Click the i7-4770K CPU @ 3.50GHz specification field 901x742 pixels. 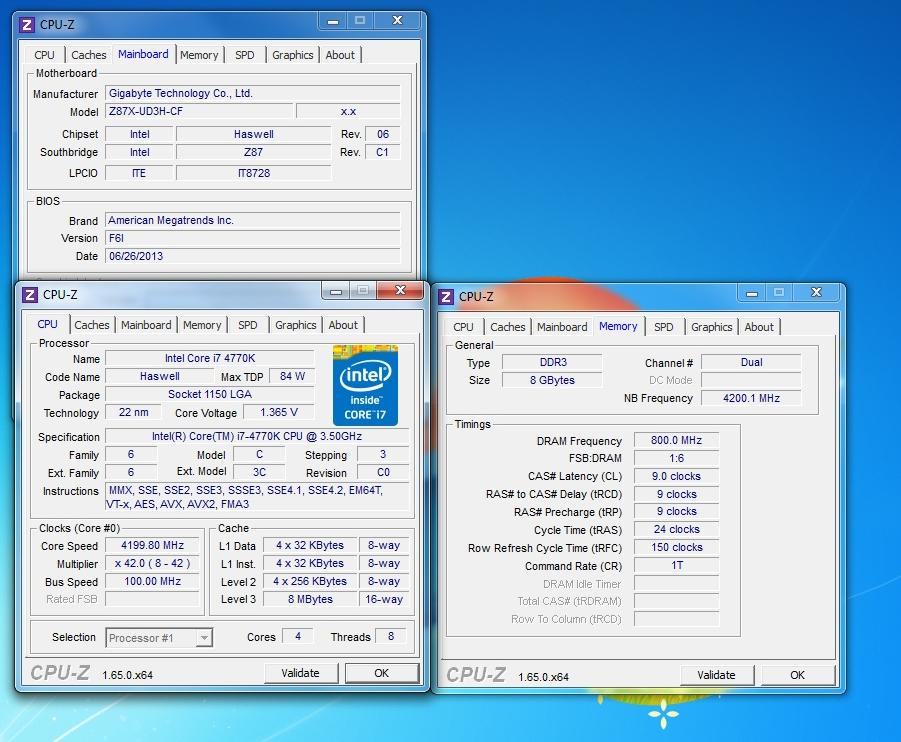point(257,436)
